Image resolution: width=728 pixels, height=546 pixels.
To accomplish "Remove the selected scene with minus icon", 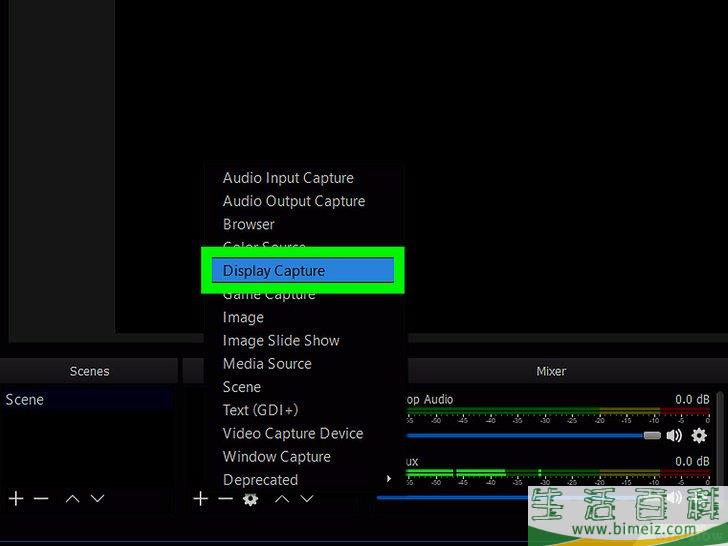I will [x=41, y=498].
